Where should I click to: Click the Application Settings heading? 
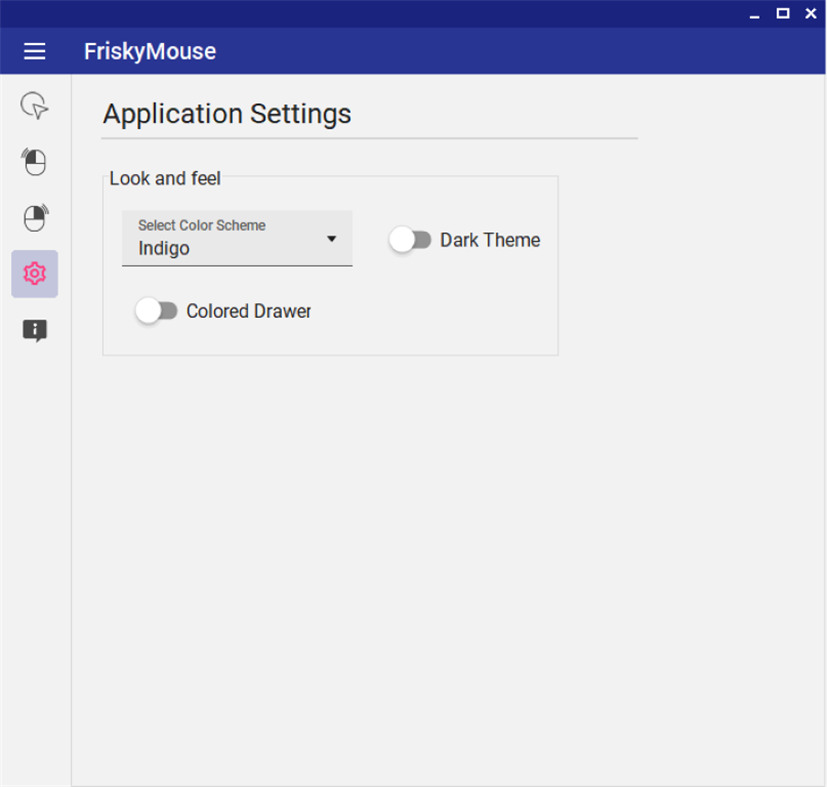coord(226,114)
